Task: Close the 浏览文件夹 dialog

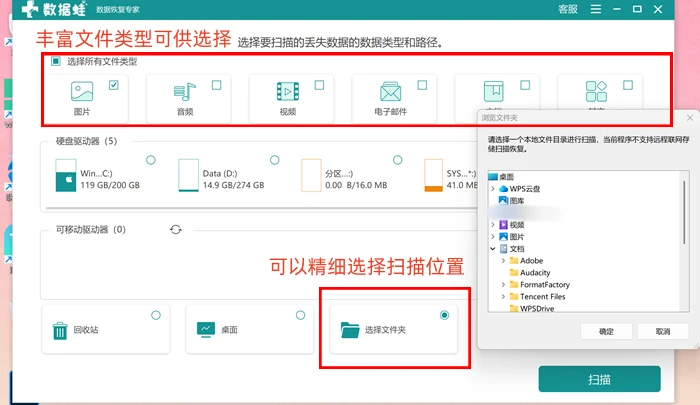Action: 690,118
